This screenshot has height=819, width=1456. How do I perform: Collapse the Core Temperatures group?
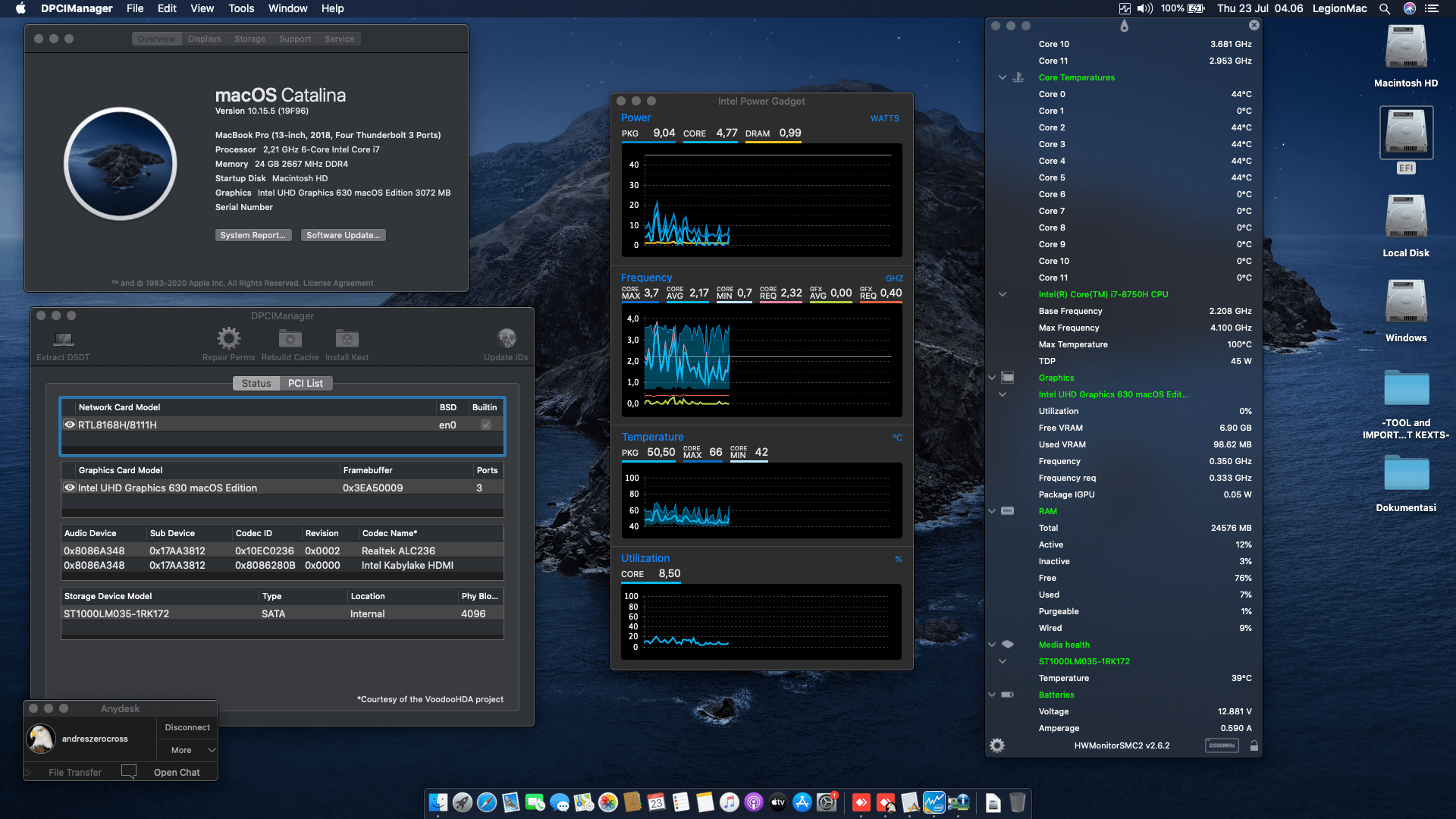click(x=1003, y=77)
